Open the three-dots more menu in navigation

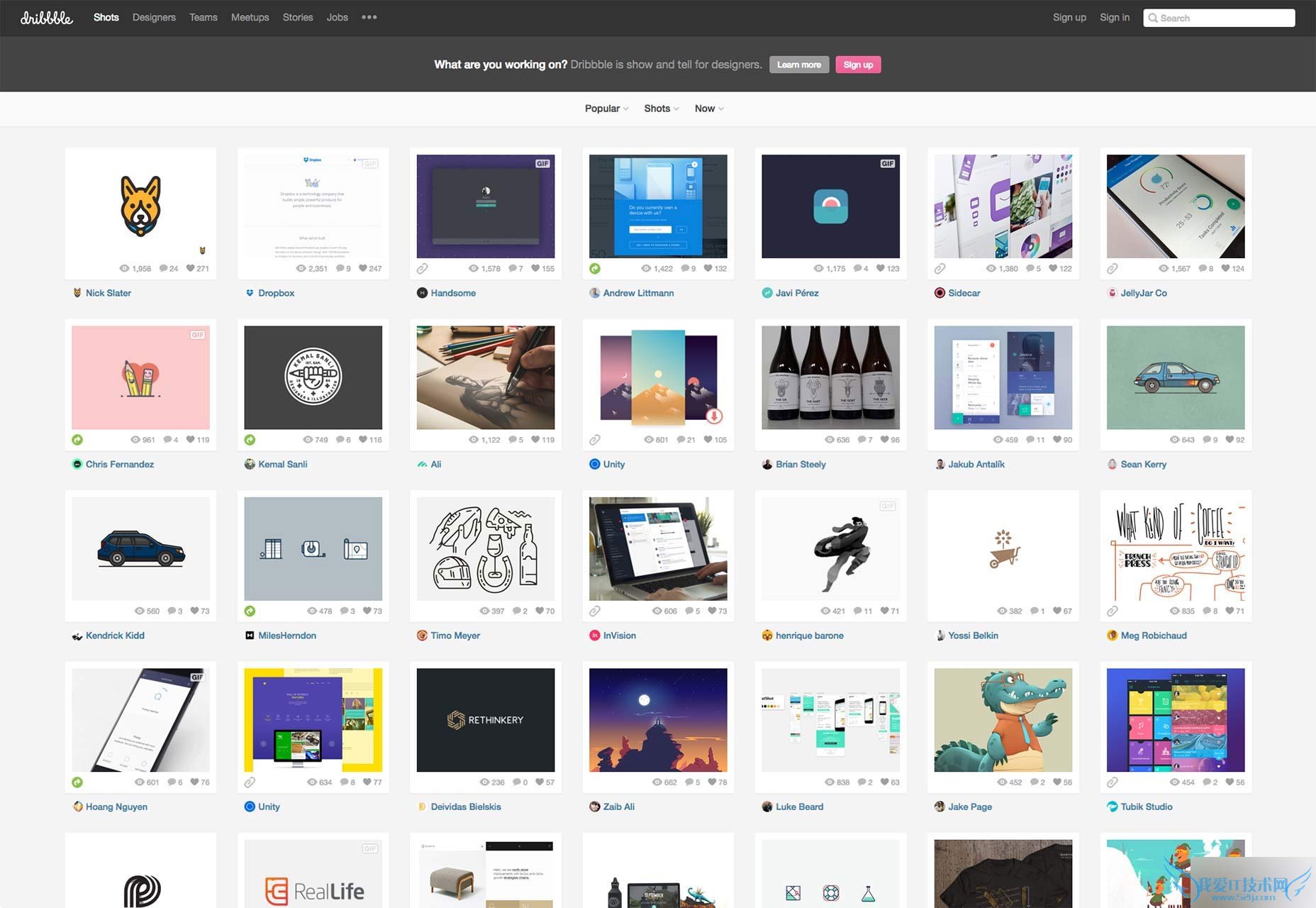[369, 17]
